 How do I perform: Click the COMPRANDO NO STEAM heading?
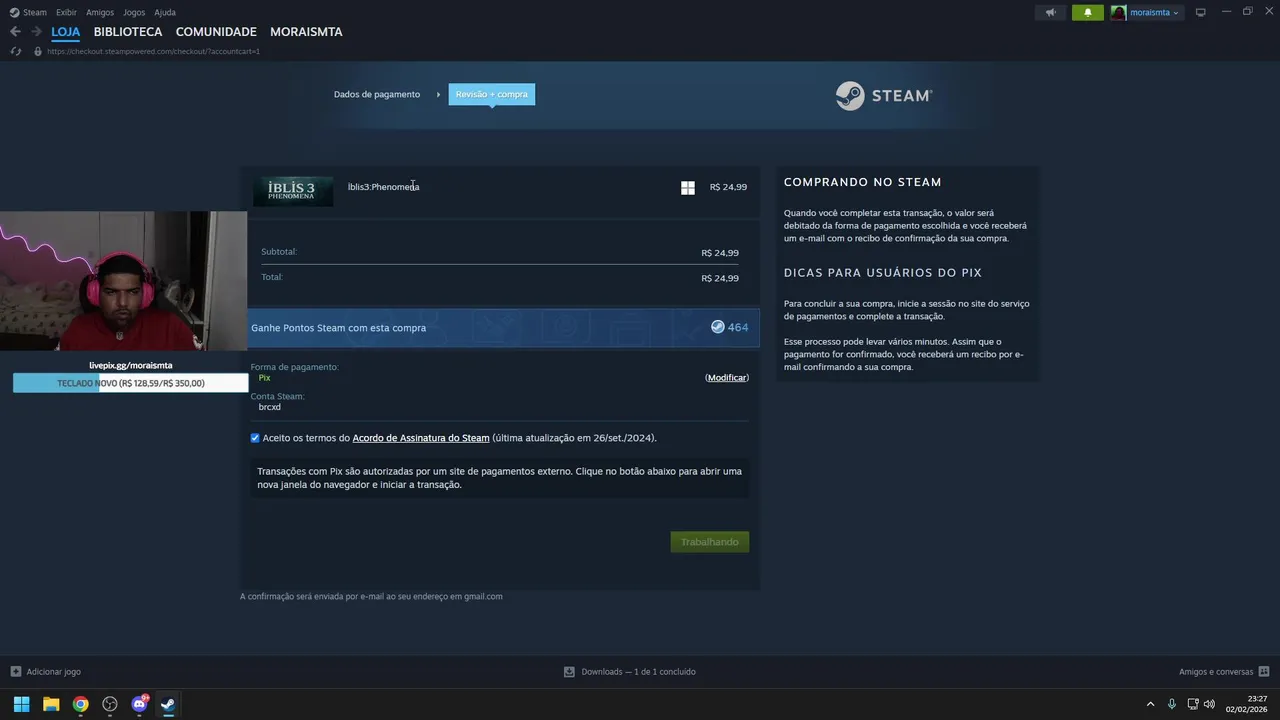coord(863,182)
